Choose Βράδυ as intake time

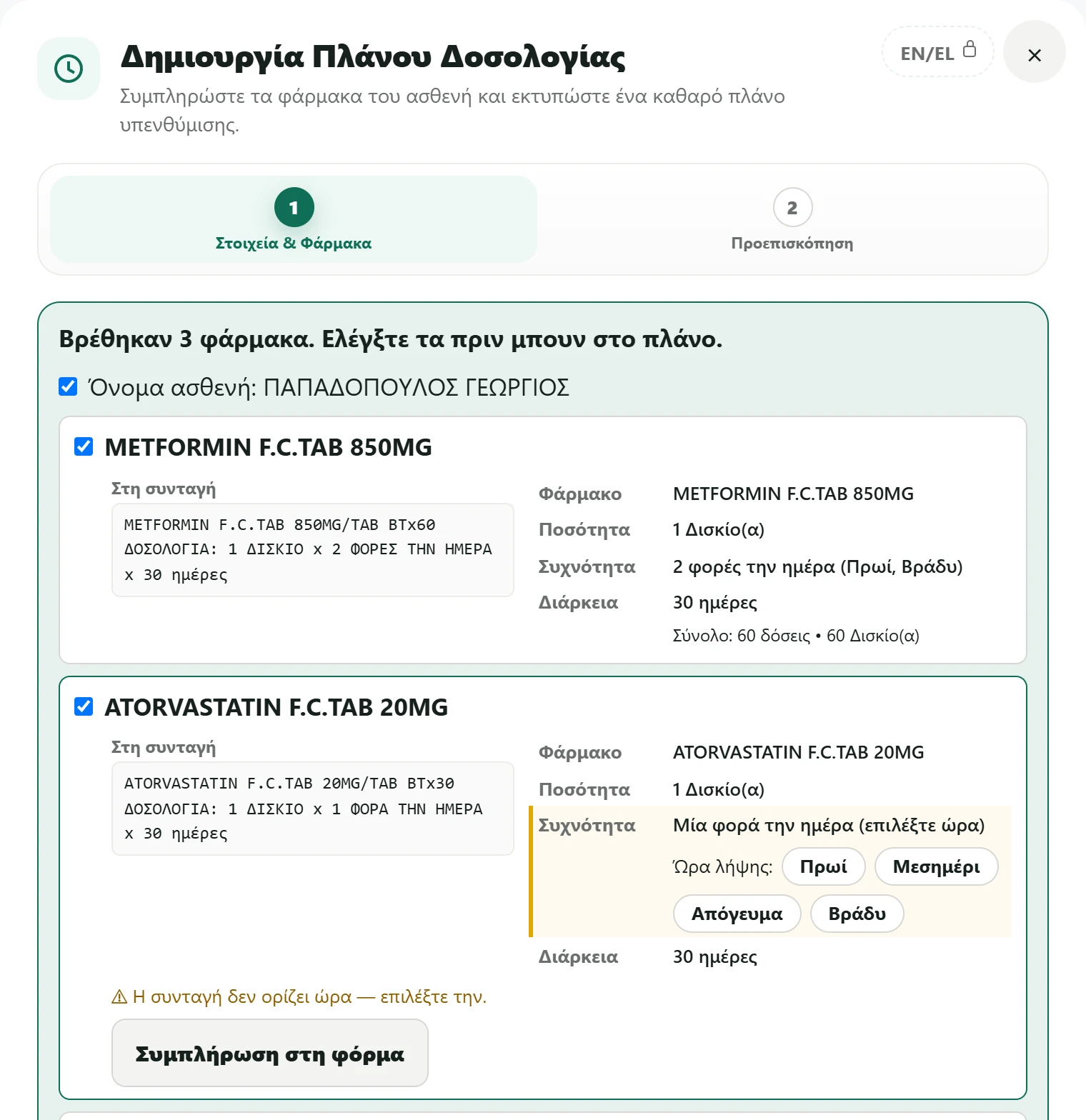(857, 914)
